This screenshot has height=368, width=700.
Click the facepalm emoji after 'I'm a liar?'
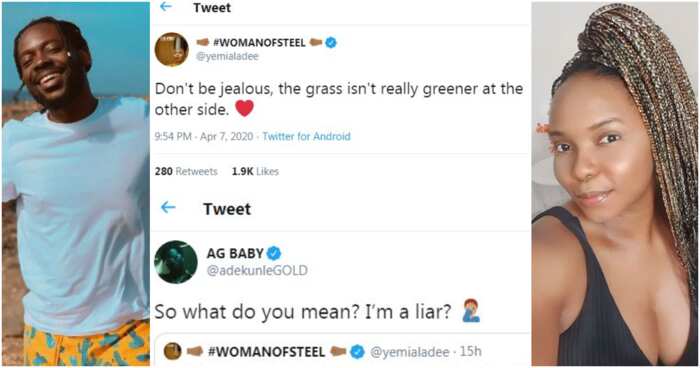471,311
